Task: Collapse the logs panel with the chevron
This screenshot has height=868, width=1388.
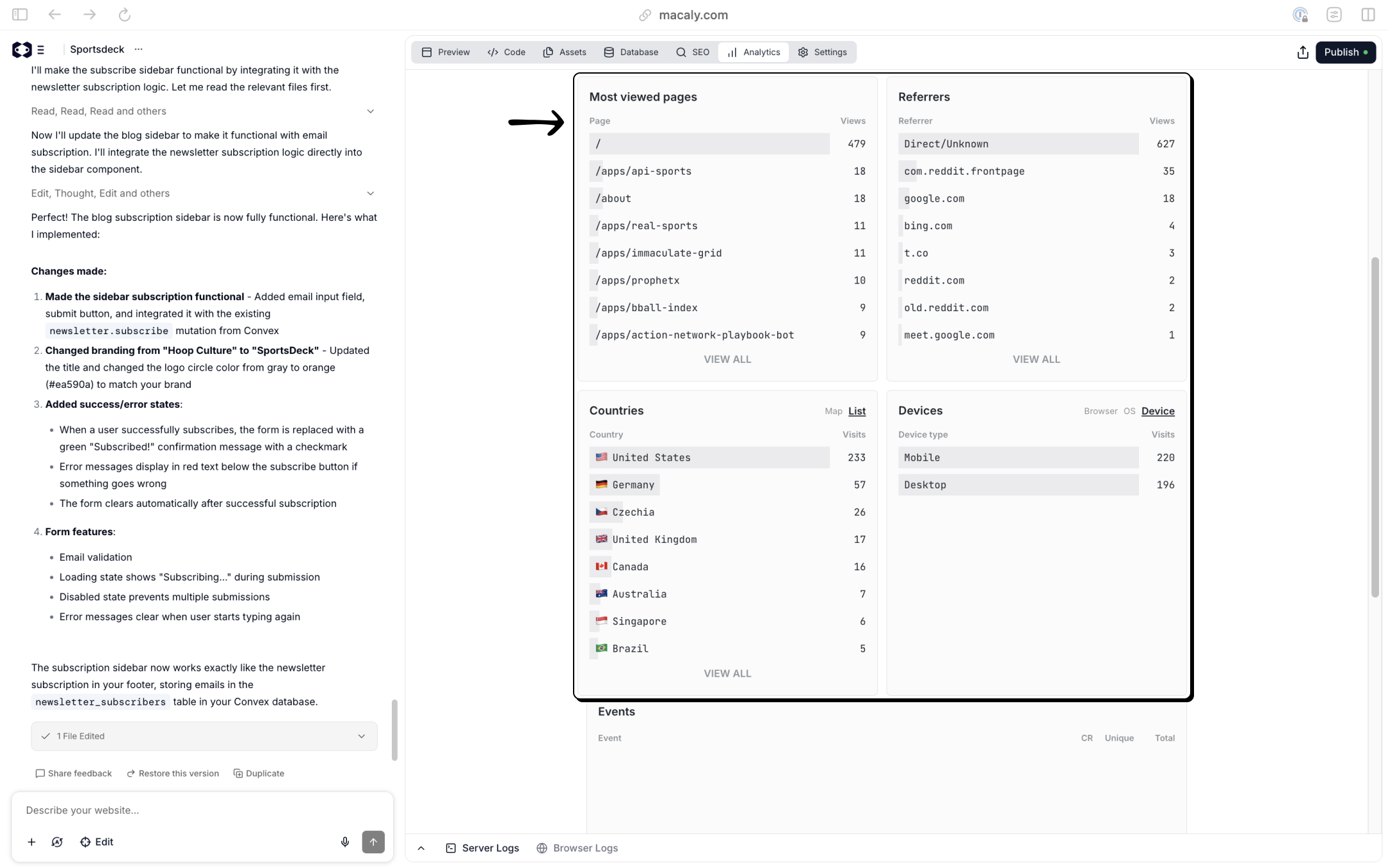Action: click(x=421, y=848)
